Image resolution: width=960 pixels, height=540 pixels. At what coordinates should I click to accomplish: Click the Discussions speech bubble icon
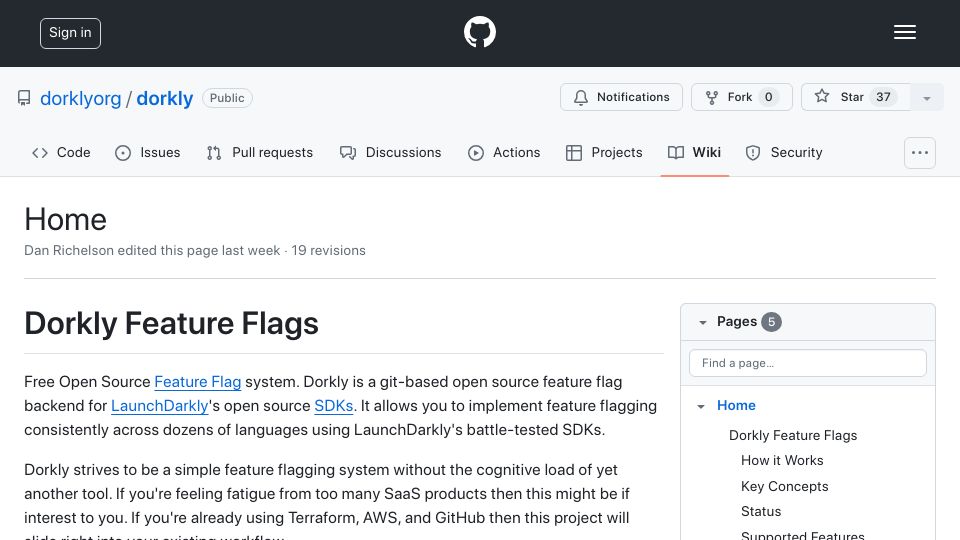[348, 152]
